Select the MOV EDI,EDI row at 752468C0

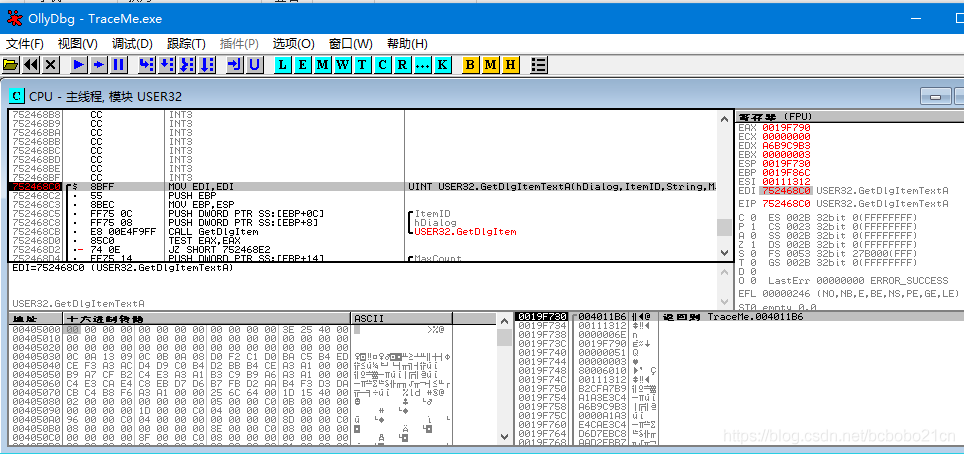(362, 186)
